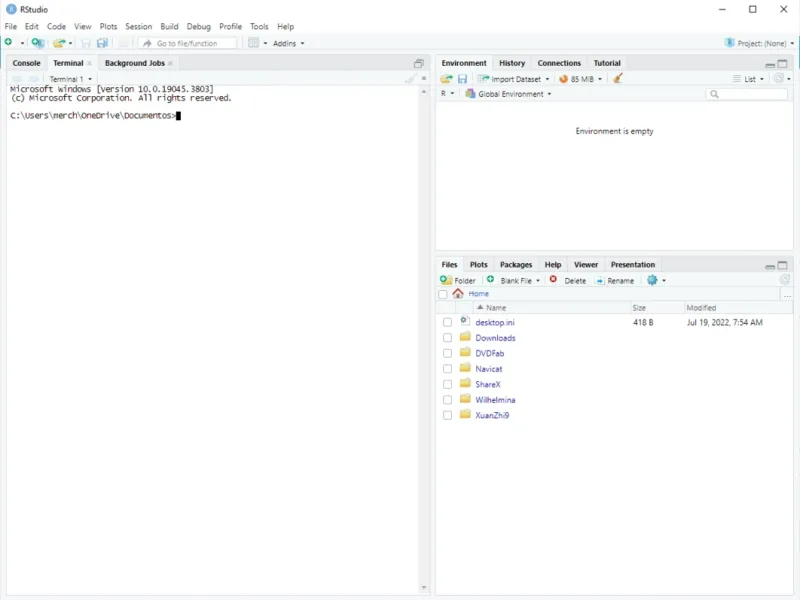Open the Project (None) dropdown
The height and width of the screenshot is (600, 800).
click(x=760, y=43)
